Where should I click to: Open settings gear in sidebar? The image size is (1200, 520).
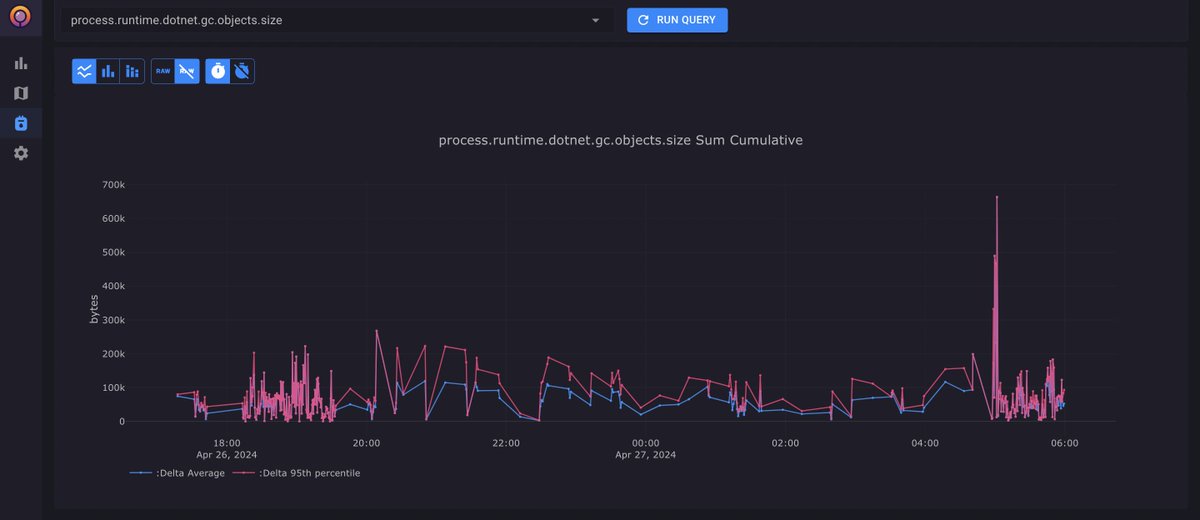coord(21,153)
